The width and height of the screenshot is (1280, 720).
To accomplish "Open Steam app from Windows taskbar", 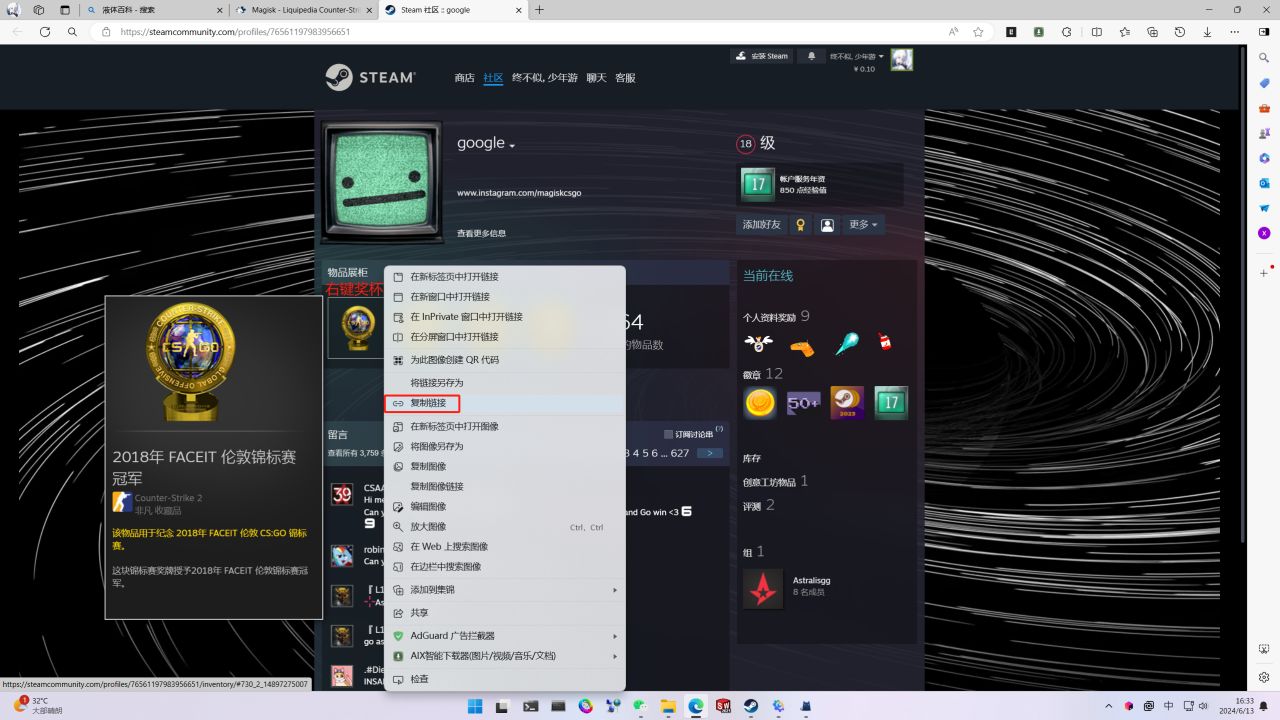I will coord(750,706).
